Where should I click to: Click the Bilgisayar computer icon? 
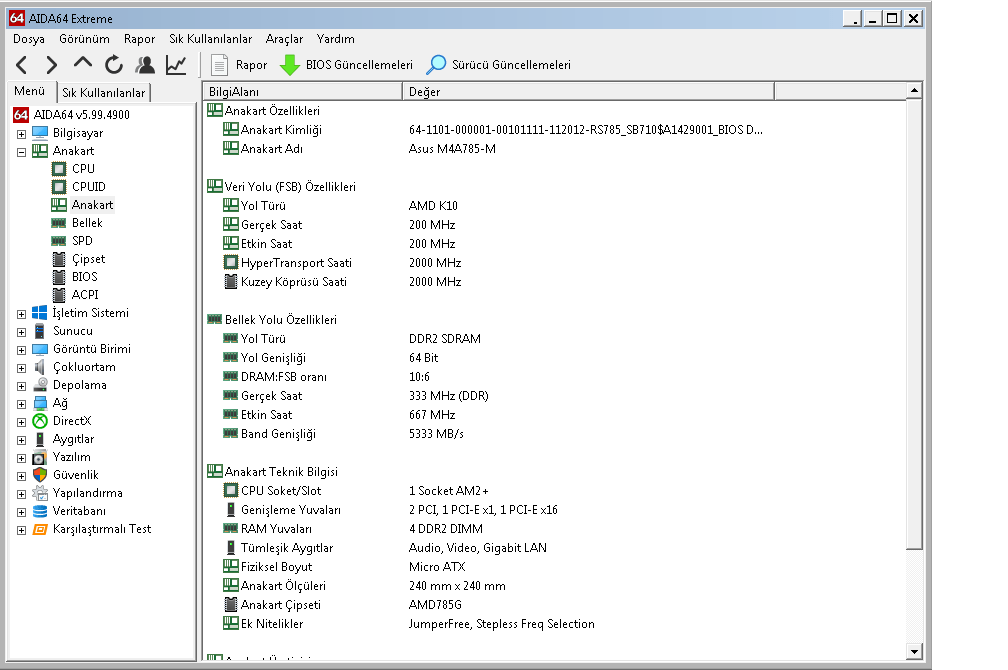point(40,132)
